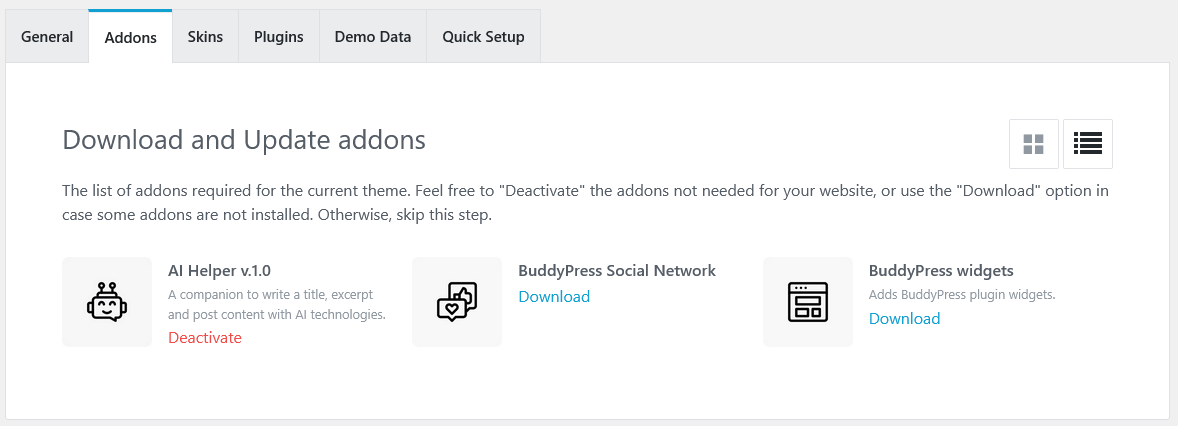Viewport: 1178px width, 426px height.
Task: Open the General tab
Action: click(x=47, y=36)
